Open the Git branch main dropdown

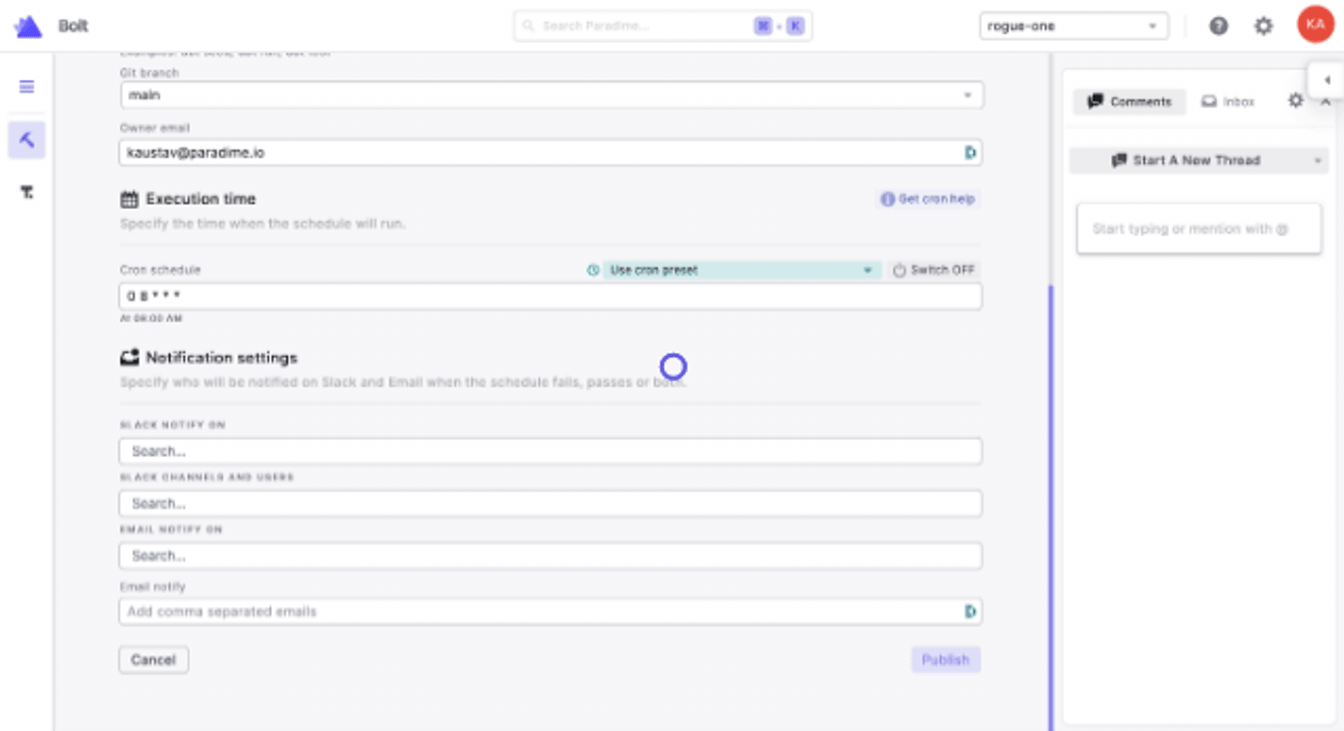tap(551, 95)
